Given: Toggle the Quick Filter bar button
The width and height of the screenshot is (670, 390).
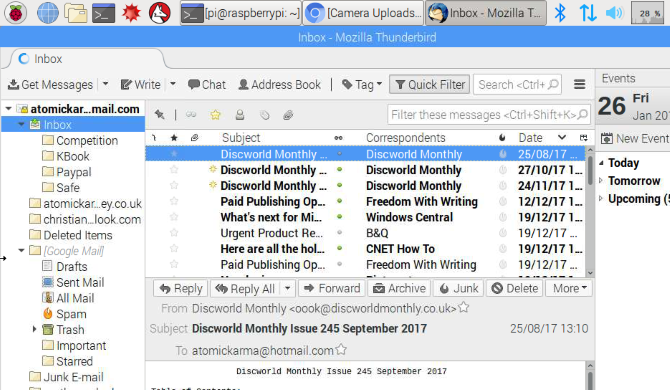Looking at the screenshot, I should tap(429, 84).
